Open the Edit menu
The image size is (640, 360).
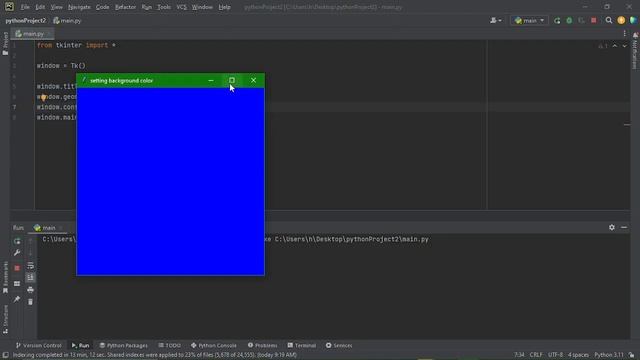coord(40,7)
